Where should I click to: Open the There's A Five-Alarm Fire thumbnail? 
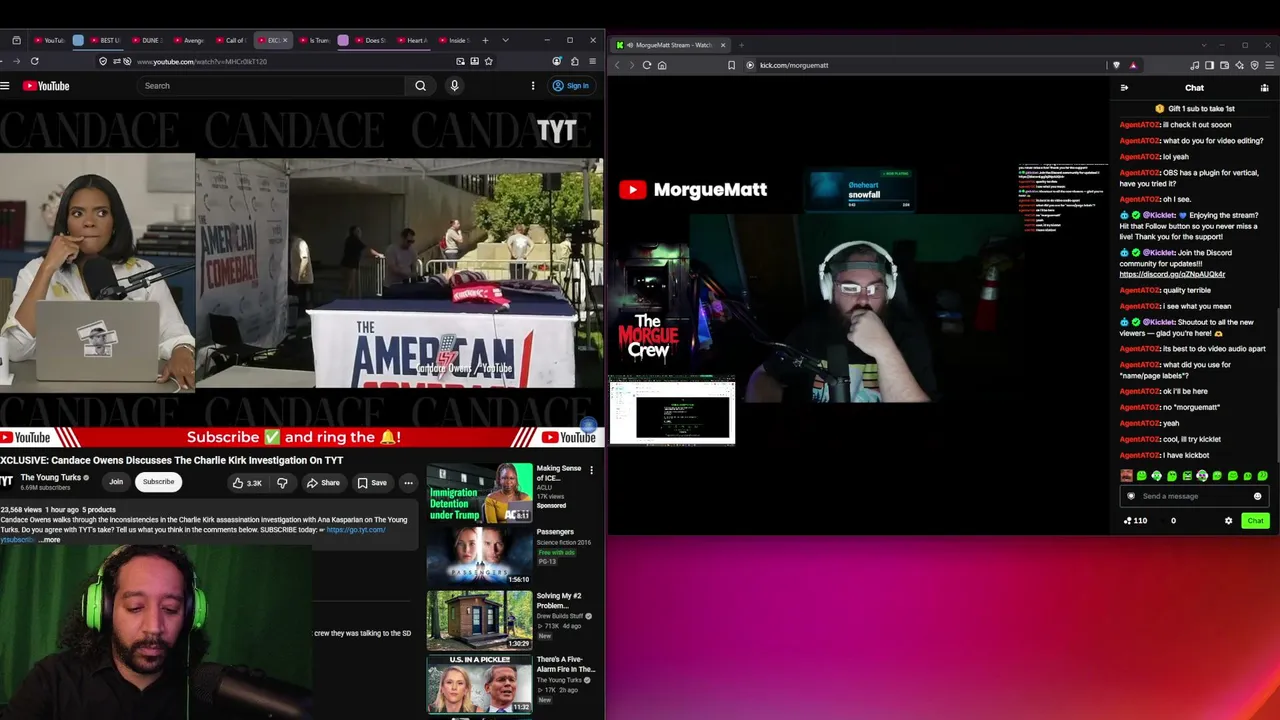pos(480,684)
